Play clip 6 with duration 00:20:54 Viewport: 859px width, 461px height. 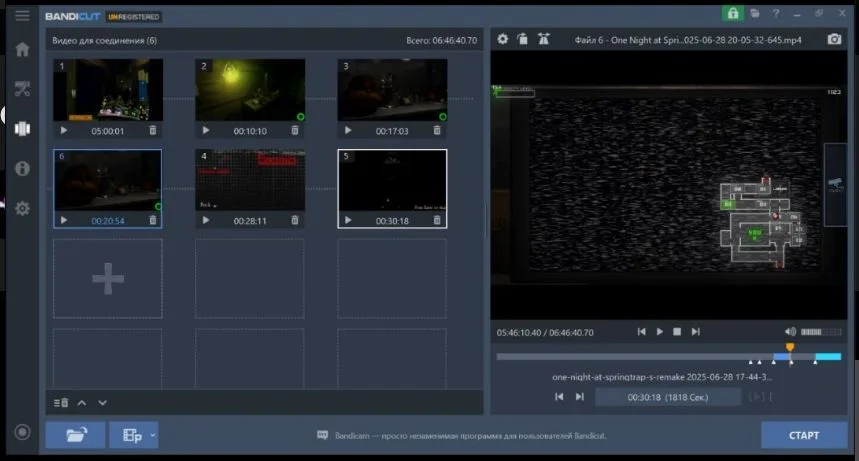pyautogui.click(x=64, y=220)
